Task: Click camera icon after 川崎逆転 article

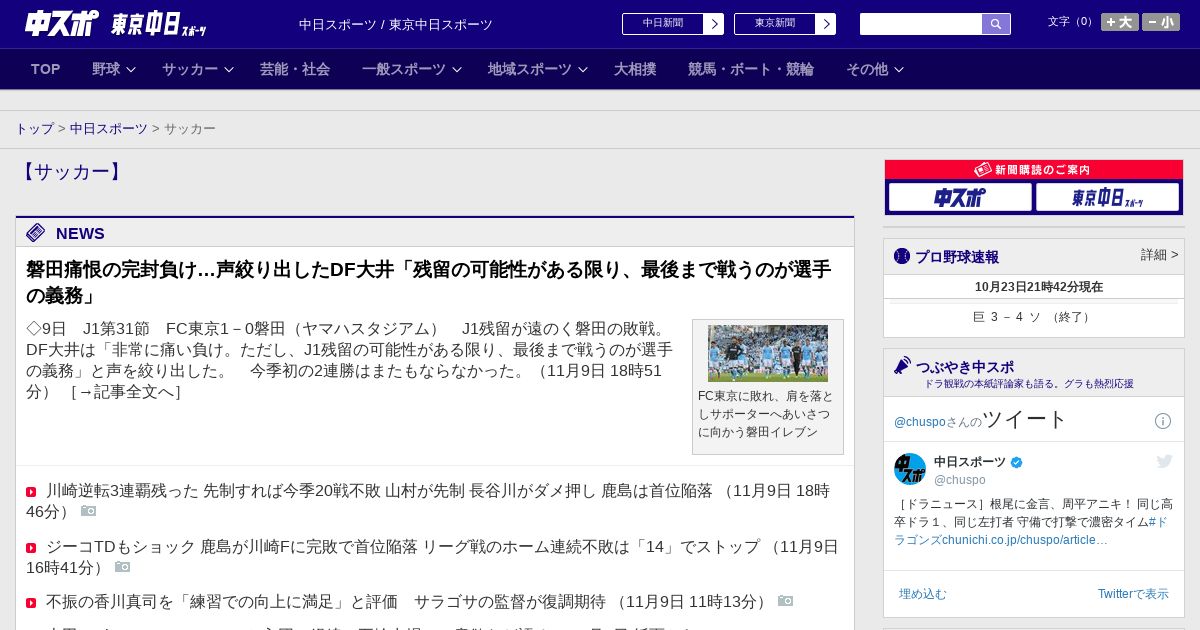Action: point(88,511)
